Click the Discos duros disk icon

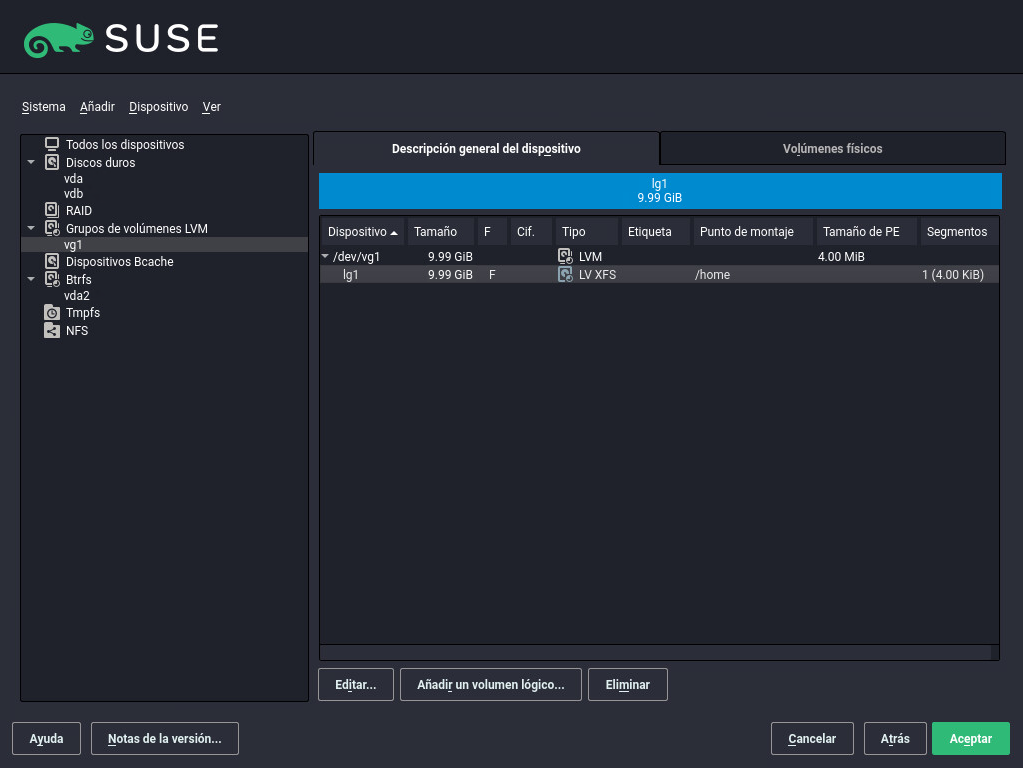click(52, 162)
